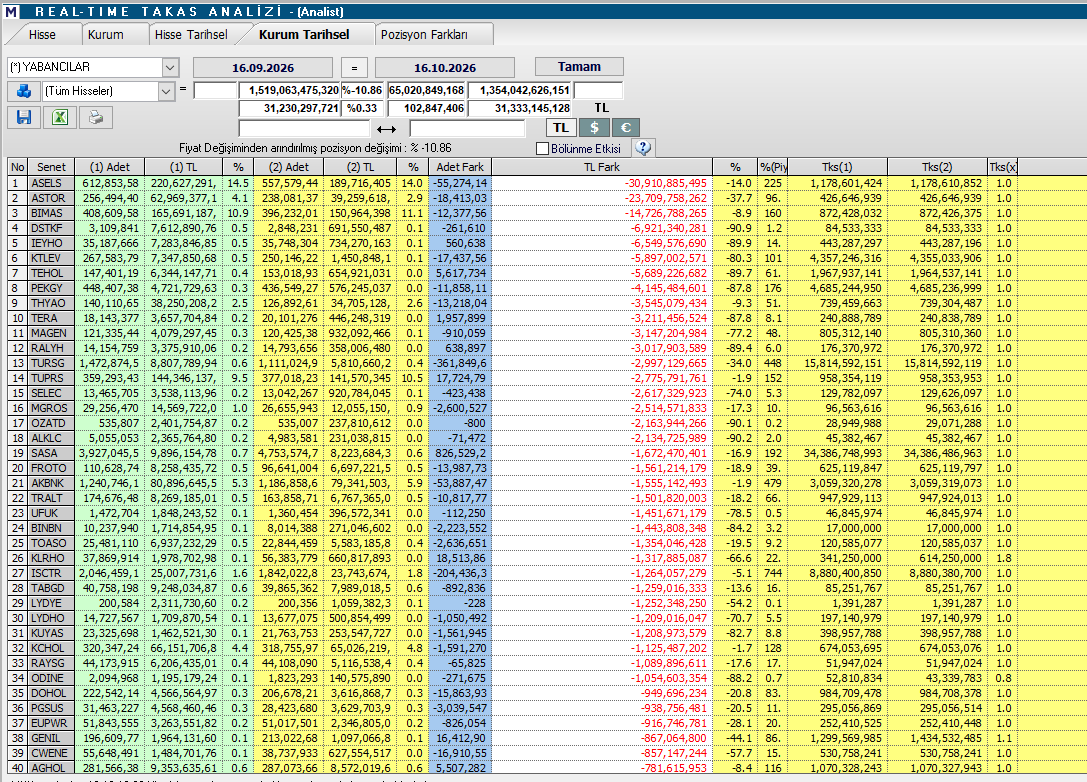Switch the currency to euro
Viewport: 1087px width, 782px height.
(x=625, y=128)
